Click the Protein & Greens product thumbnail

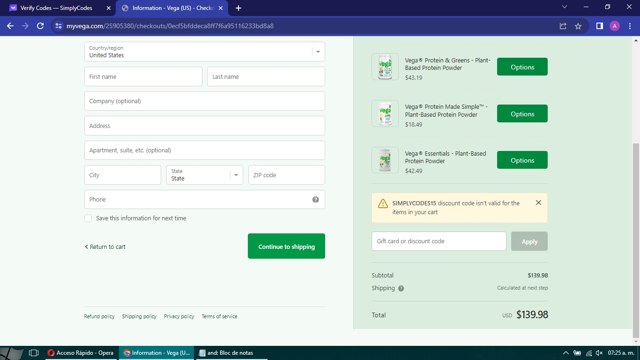point(385,67)
